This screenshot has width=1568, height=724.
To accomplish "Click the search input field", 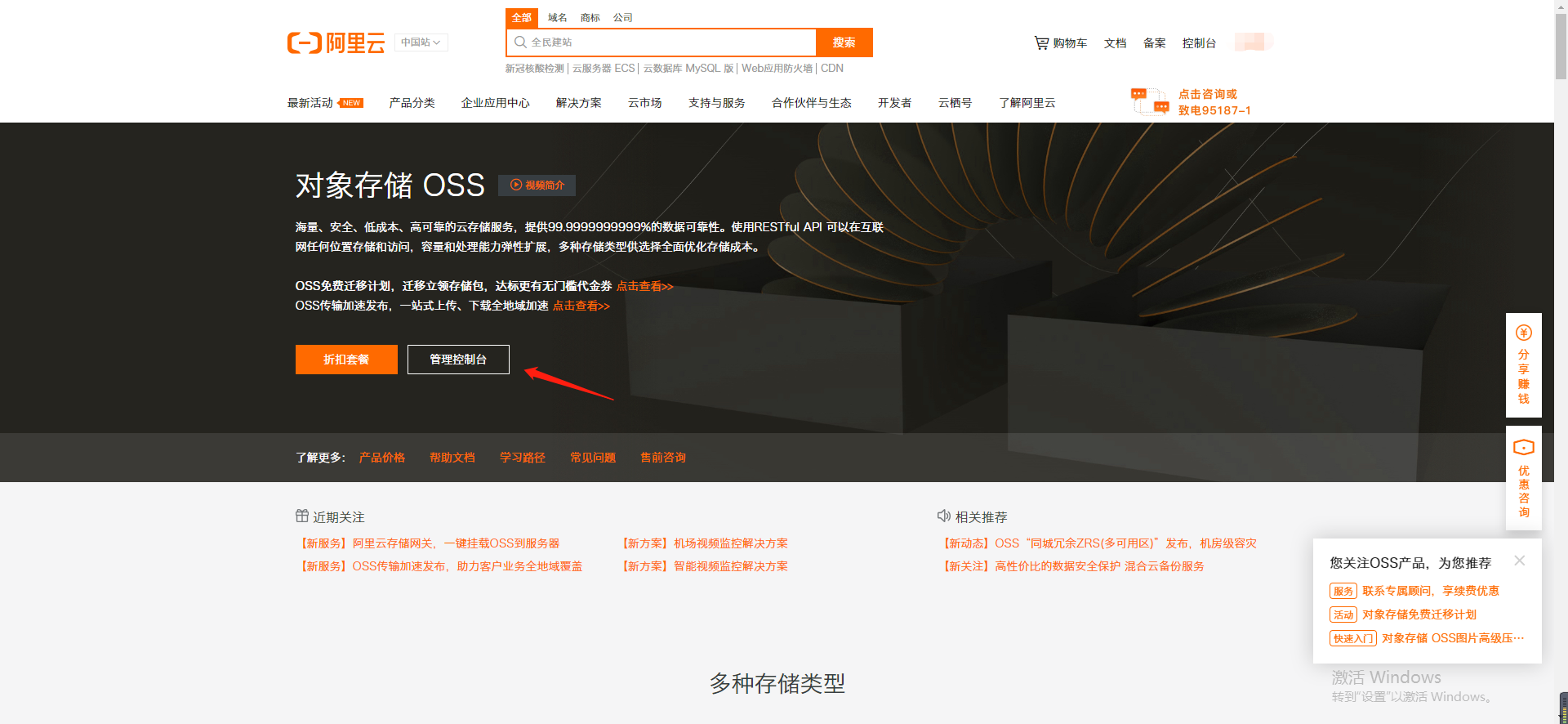I will [661, 42].
